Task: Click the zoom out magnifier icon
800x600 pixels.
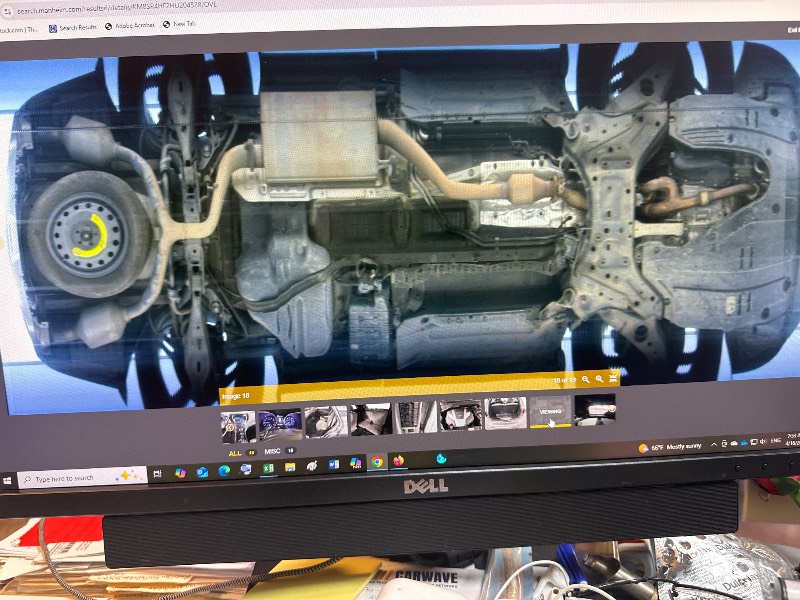Action: click(586, 380)
